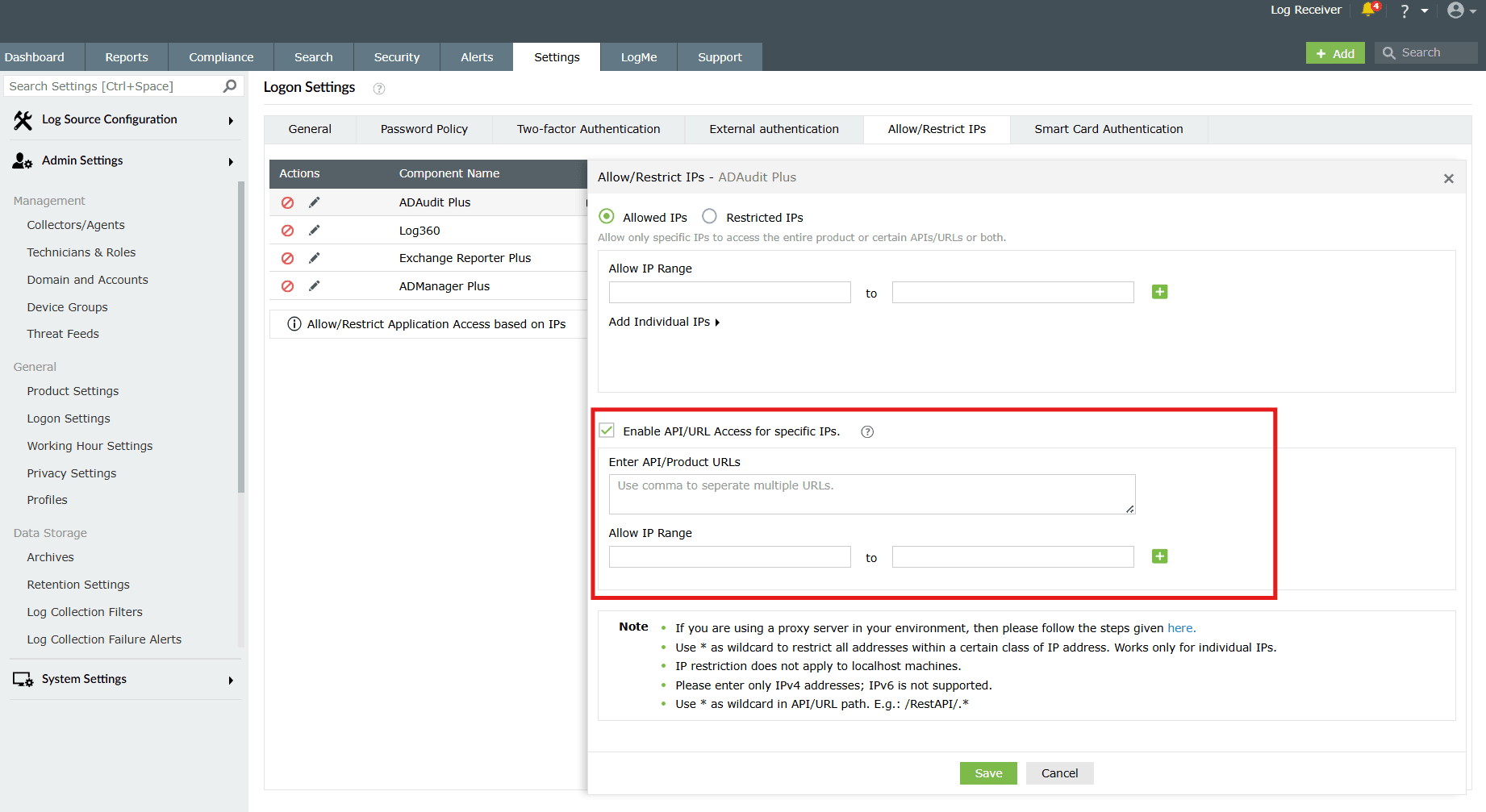The width and height of the screenshot is (1486, 812).
Task: Open the user account avatar menu
Action: [1455, 10]
